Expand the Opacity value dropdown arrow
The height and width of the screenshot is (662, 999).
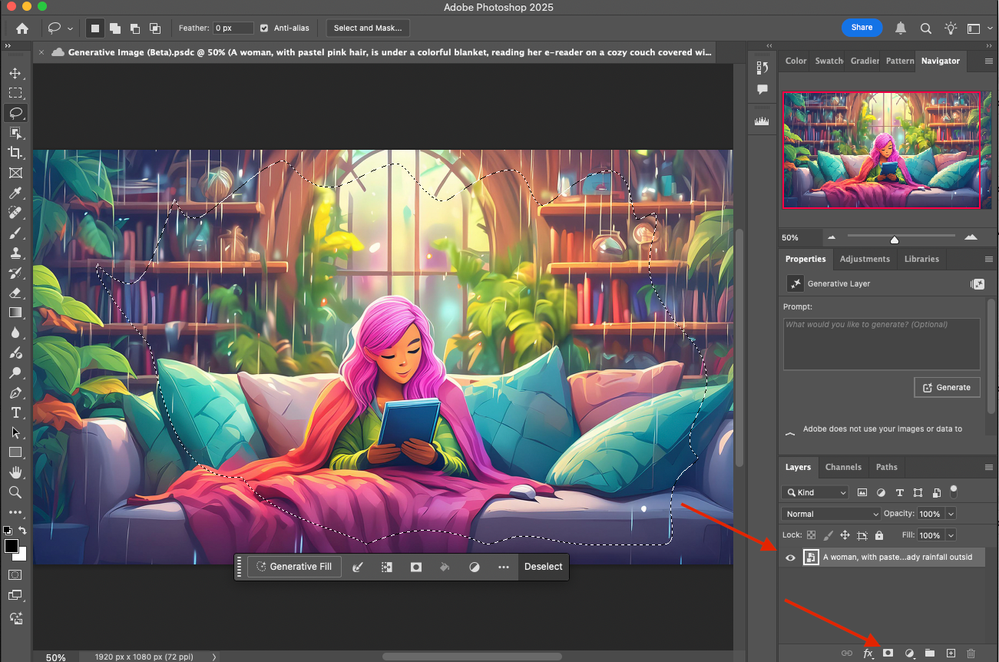tap(950, 514)
